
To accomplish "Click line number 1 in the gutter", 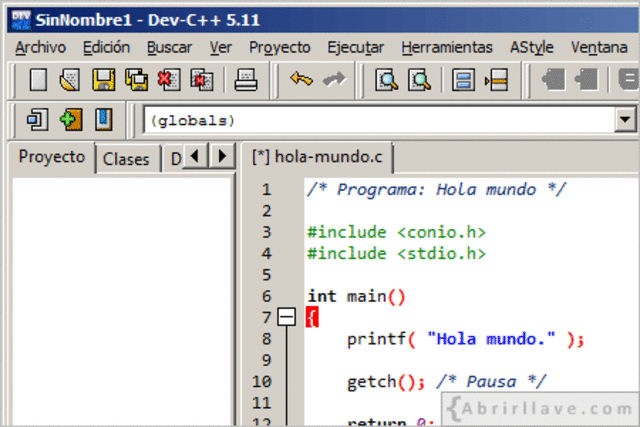I will [x=267, y=189].
